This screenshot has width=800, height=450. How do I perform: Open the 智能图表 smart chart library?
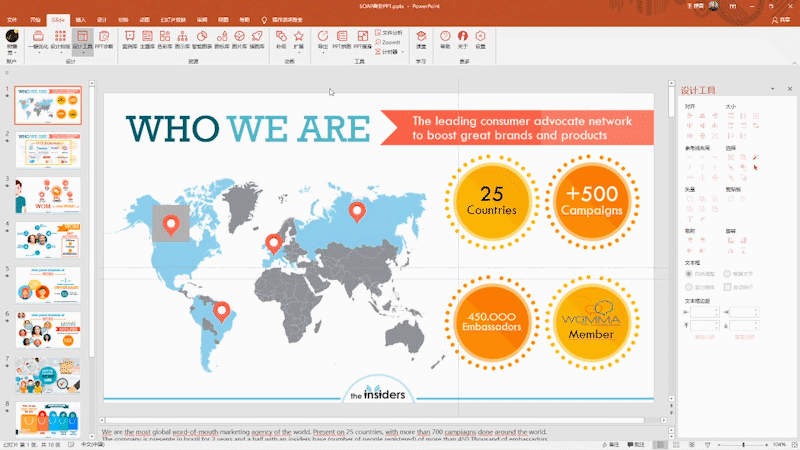[x=202, y=39]
